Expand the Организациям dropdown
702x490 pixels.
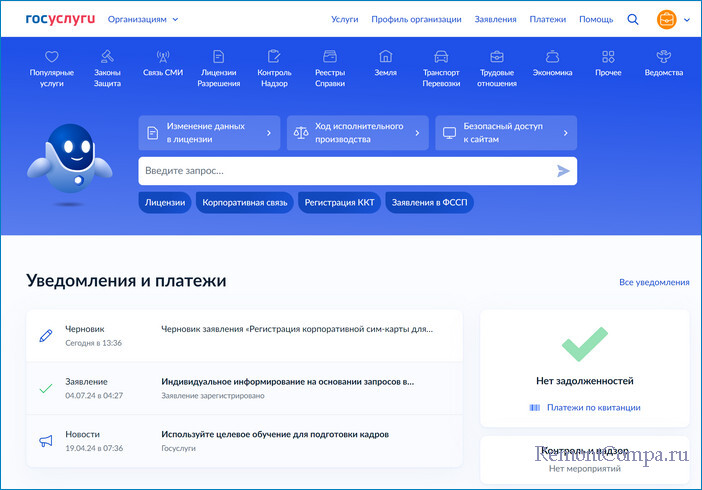(143, 19)
